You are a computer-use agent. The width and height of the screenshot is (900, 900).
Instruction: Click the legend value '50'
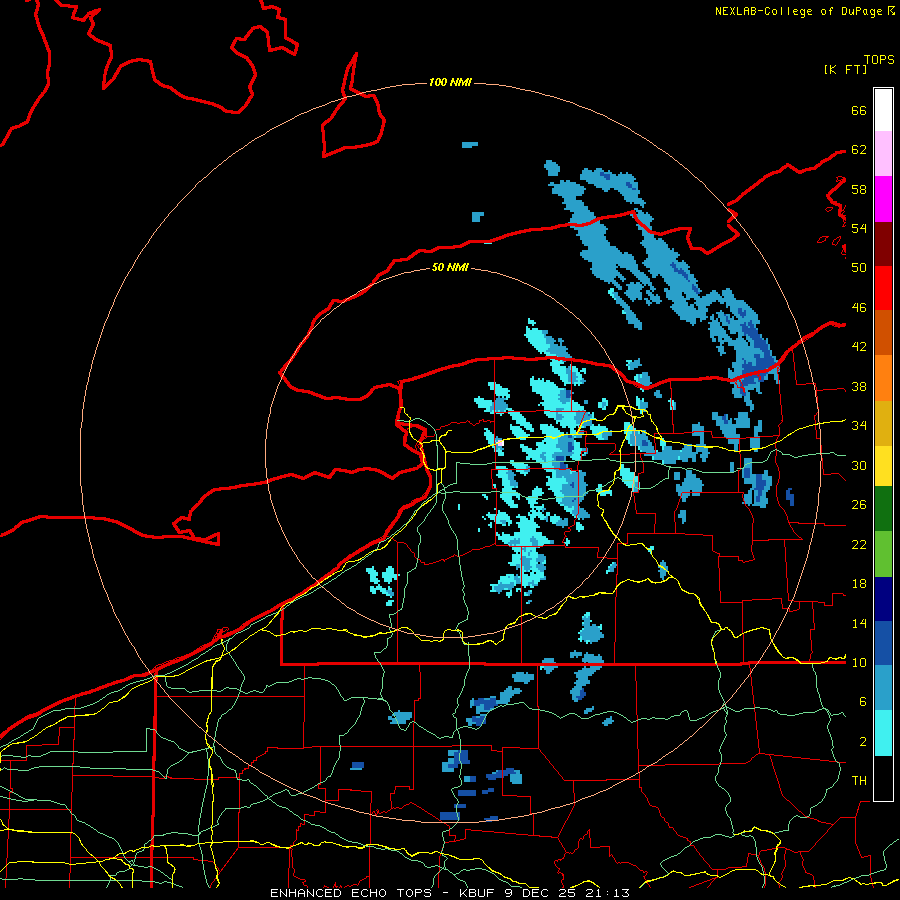coord(859,268)
